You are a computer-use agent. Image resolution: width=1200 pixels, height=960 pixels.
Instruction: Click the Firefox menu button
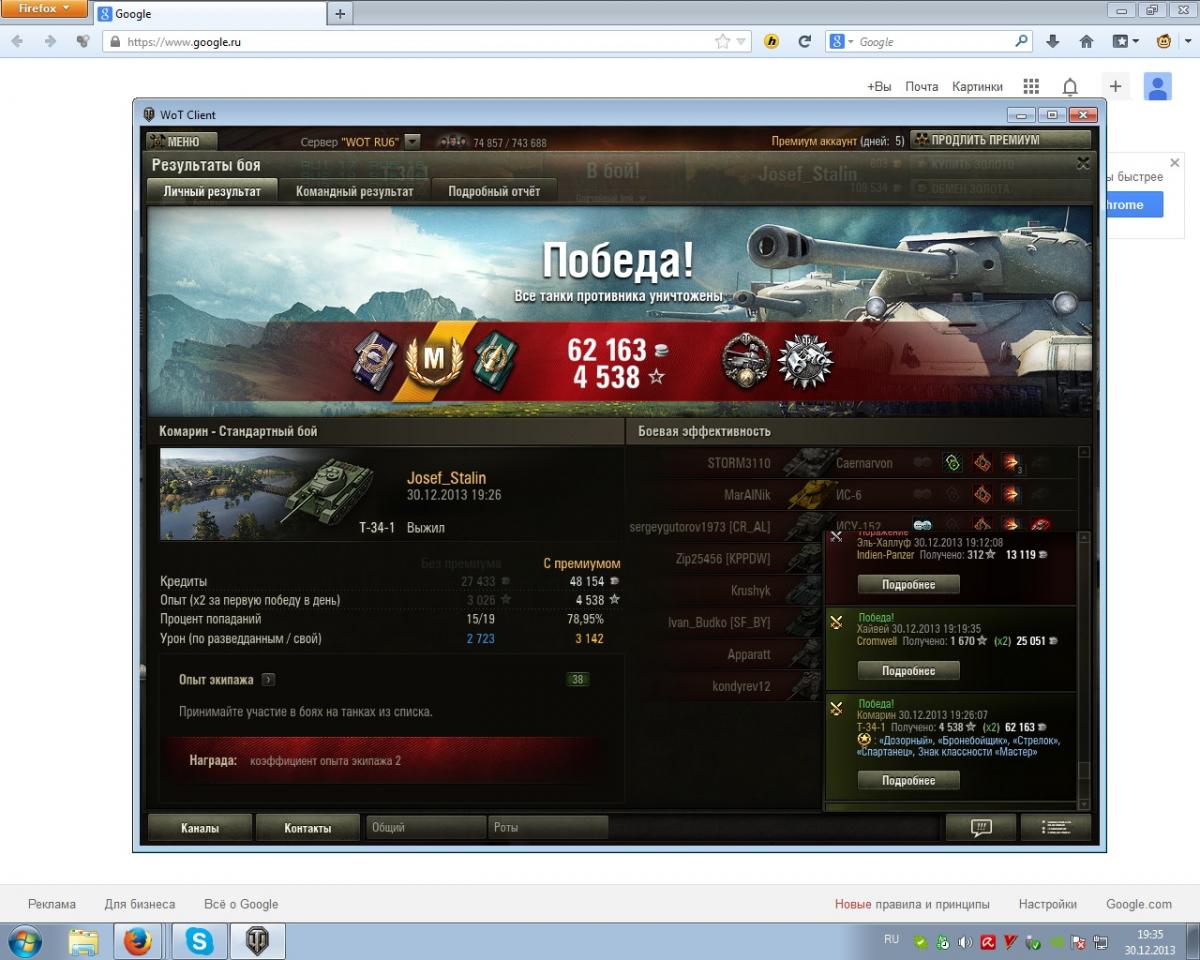click(x=45, y=8)
